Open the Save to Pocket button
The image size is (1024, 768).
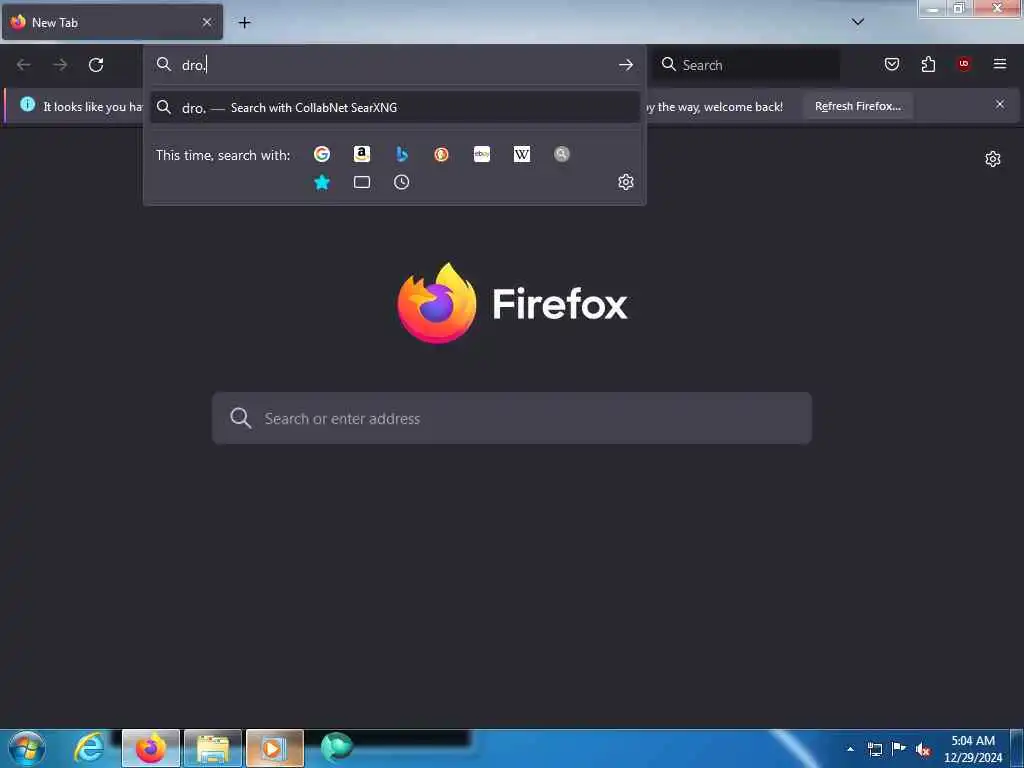point(892,64)
